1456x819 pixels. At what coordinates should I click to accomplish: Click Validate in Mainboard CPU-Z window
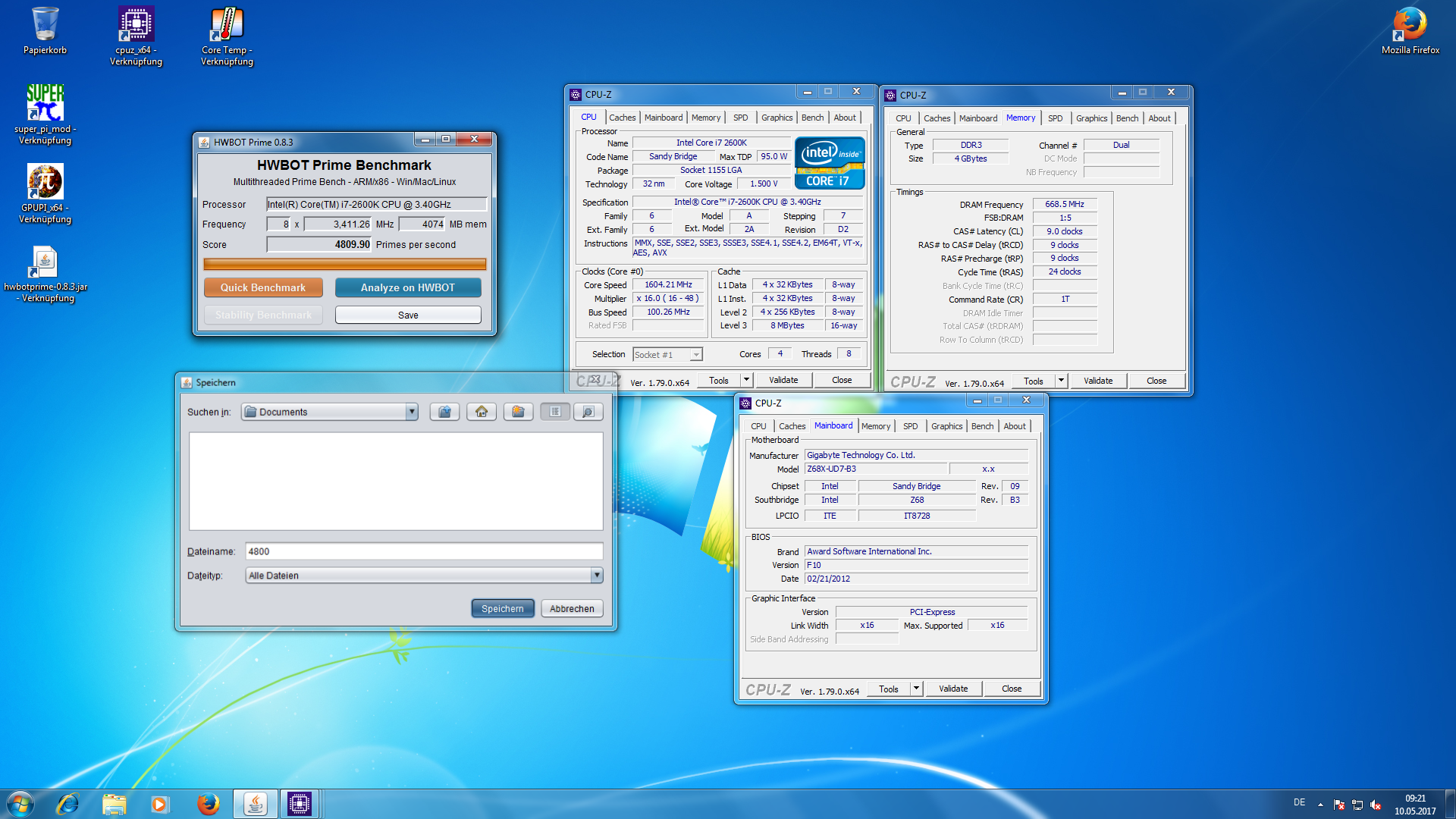pos(952,689)
